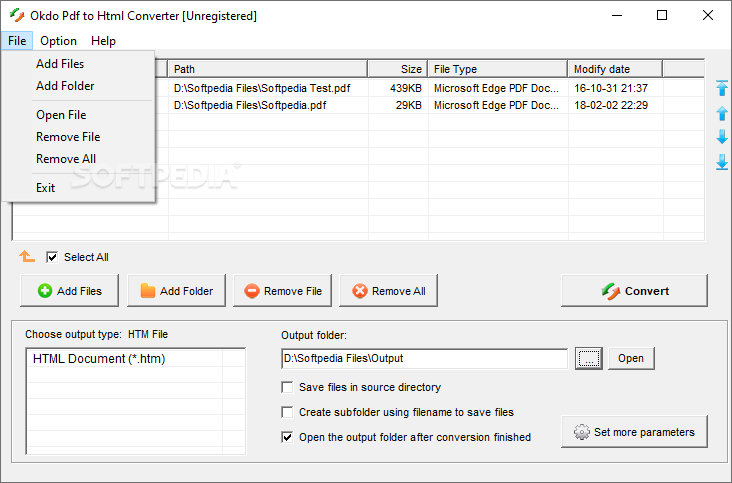The image size is (732, 483).
Task: Enable Create subfolder using filename option
Action: tap(287, 412)
